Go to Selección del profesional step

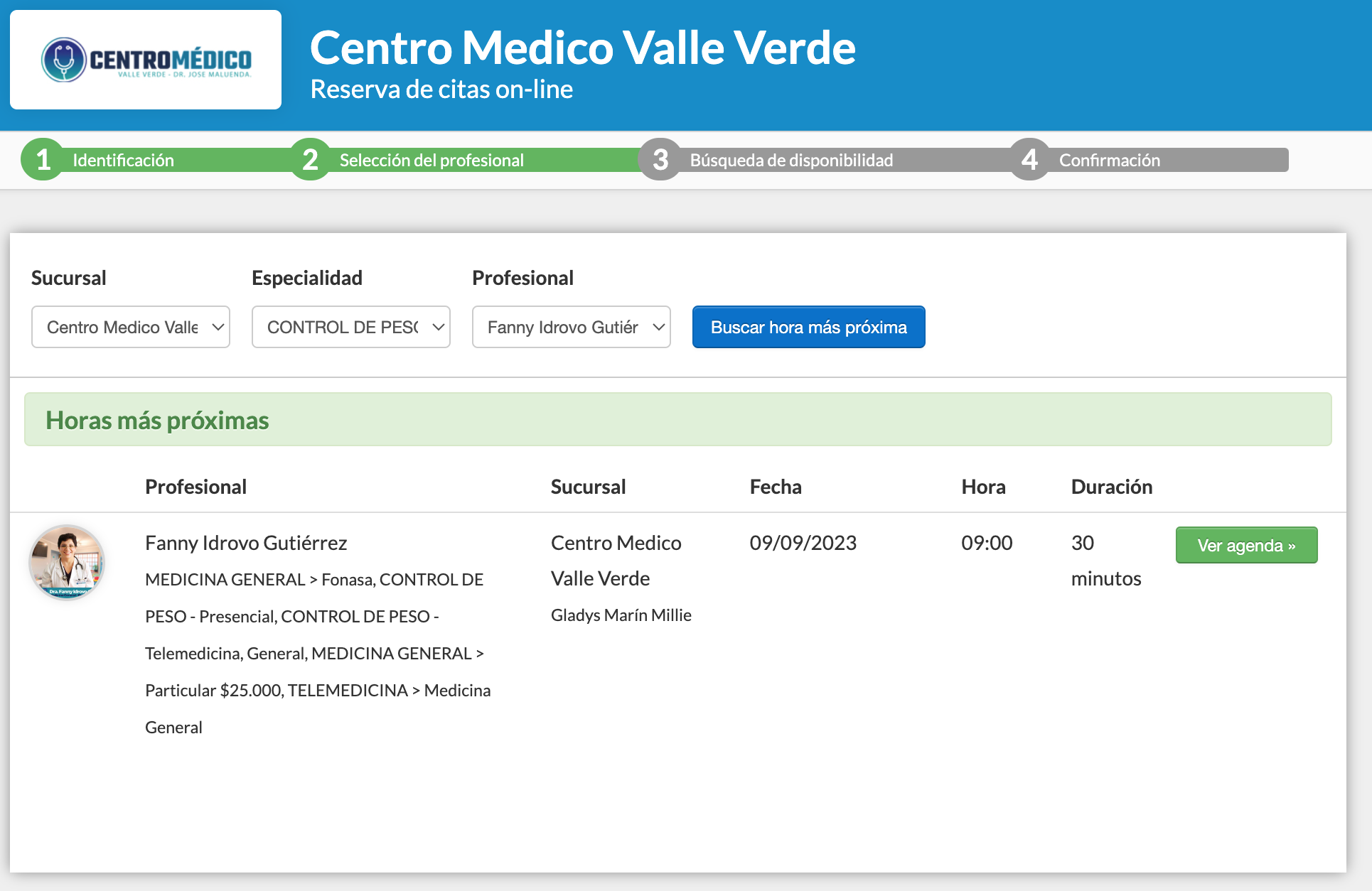click(432, 161)
